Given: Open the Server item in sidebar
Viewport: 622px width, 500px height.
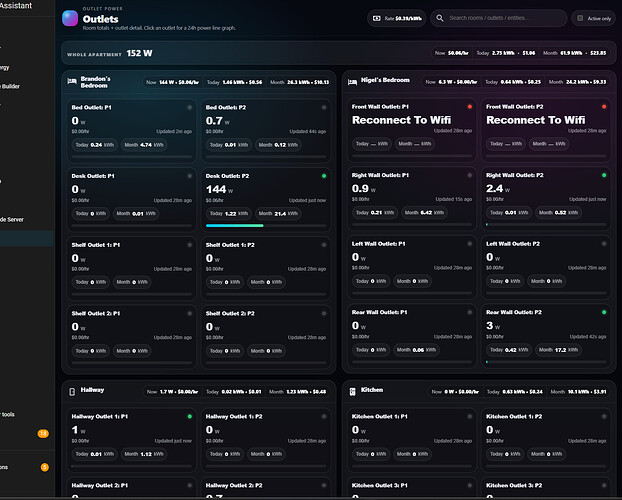Looking at the screenshot, I should 12,219.
